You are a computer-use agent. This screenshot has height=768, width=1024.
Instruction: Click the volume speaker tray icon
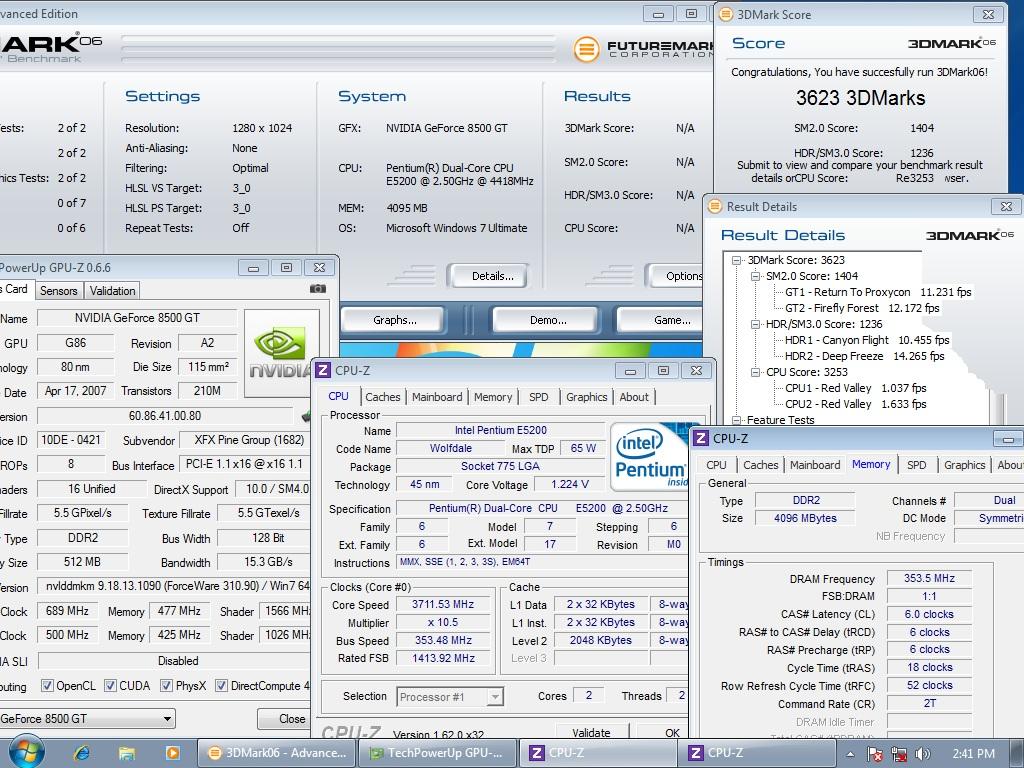(922, 754)
